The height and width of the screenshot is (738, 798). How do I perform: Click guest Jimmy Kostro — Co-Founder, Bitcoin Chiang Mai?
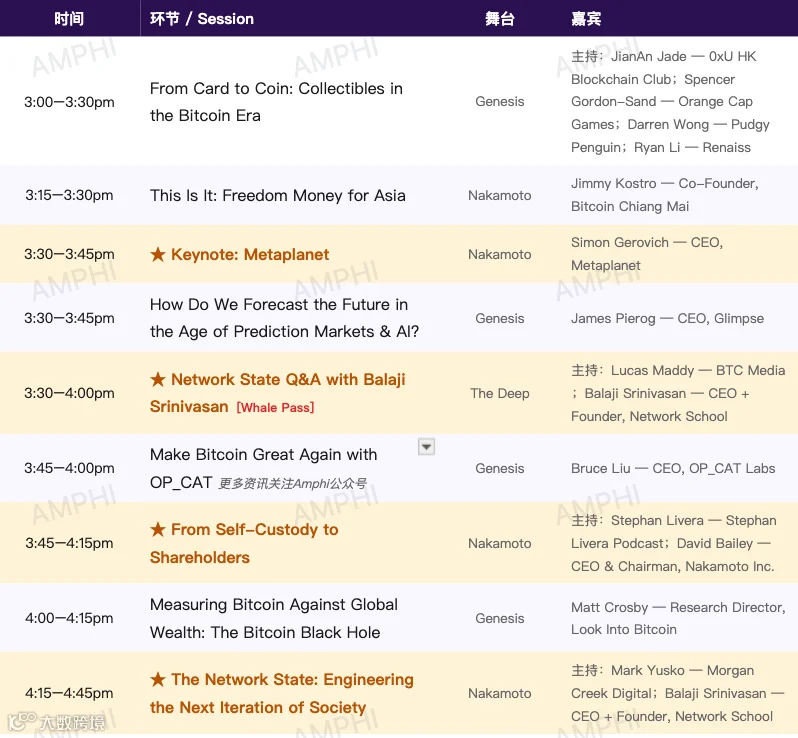coord(665,195)
